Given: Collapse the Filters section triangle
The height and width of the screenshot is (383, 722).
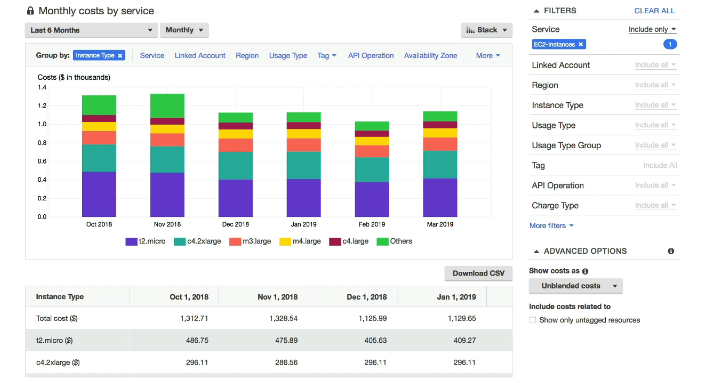Looking at the screenshot, I should pyautogui.click(x=536, y=11).
